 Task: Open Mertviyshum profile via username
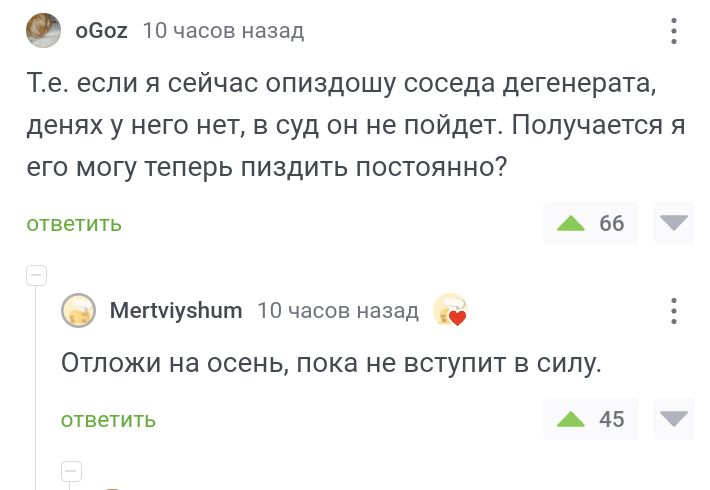(175, 311)
